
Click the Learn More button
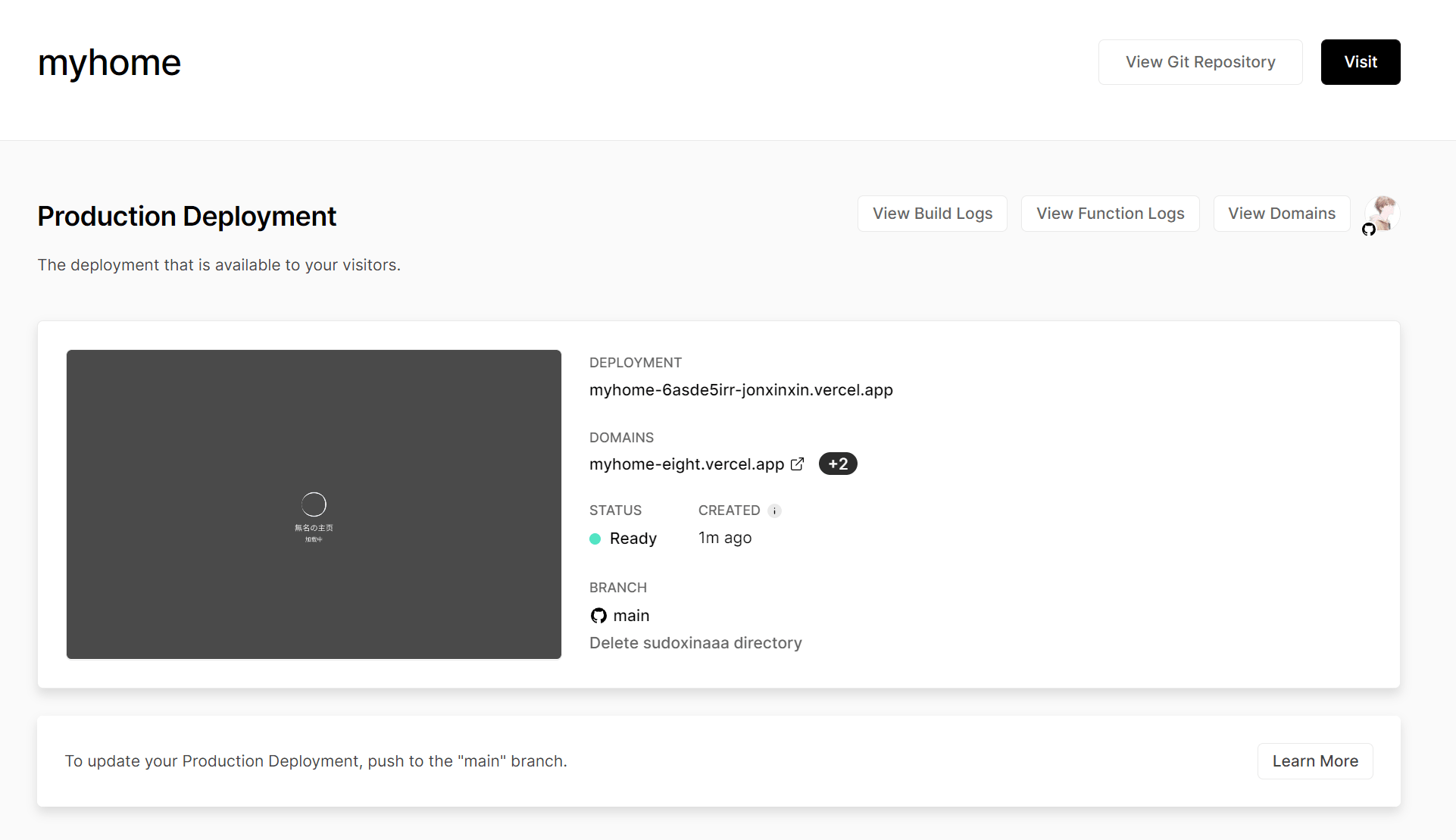click(1314, 761)
